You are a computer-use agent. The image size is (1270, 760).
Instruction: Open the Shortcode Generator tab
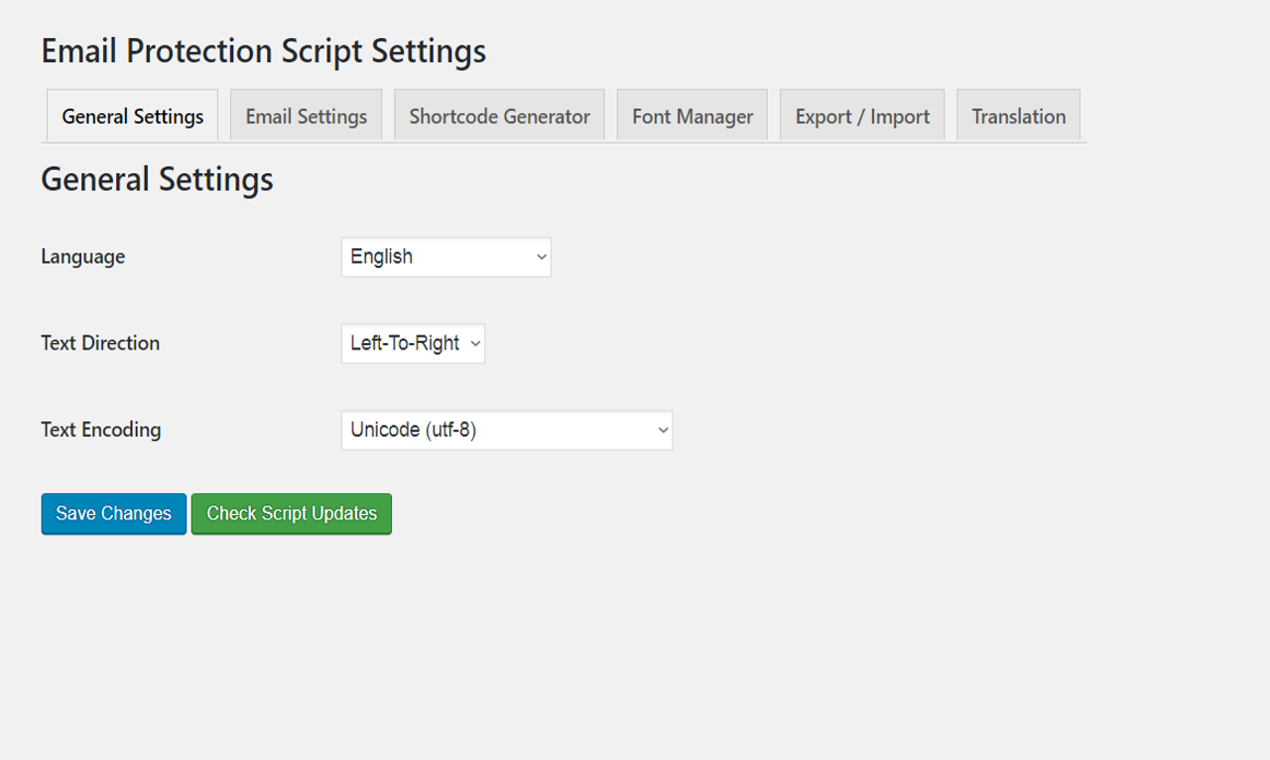(x=499, y=115)
